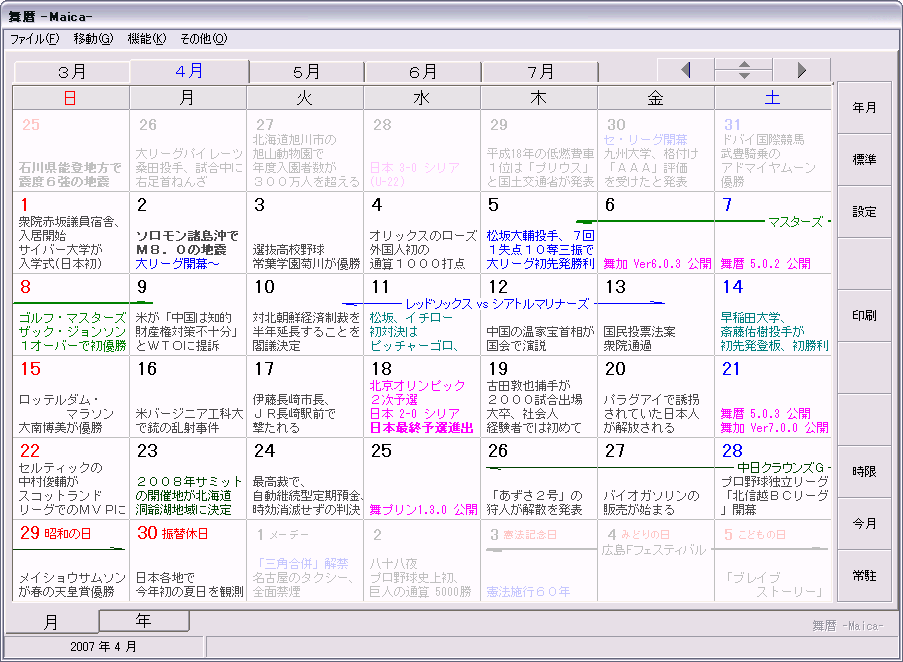This screenshot has height=662, width=903.
Task: Toggle the 常駐 resident button
Action: (864, 576)
